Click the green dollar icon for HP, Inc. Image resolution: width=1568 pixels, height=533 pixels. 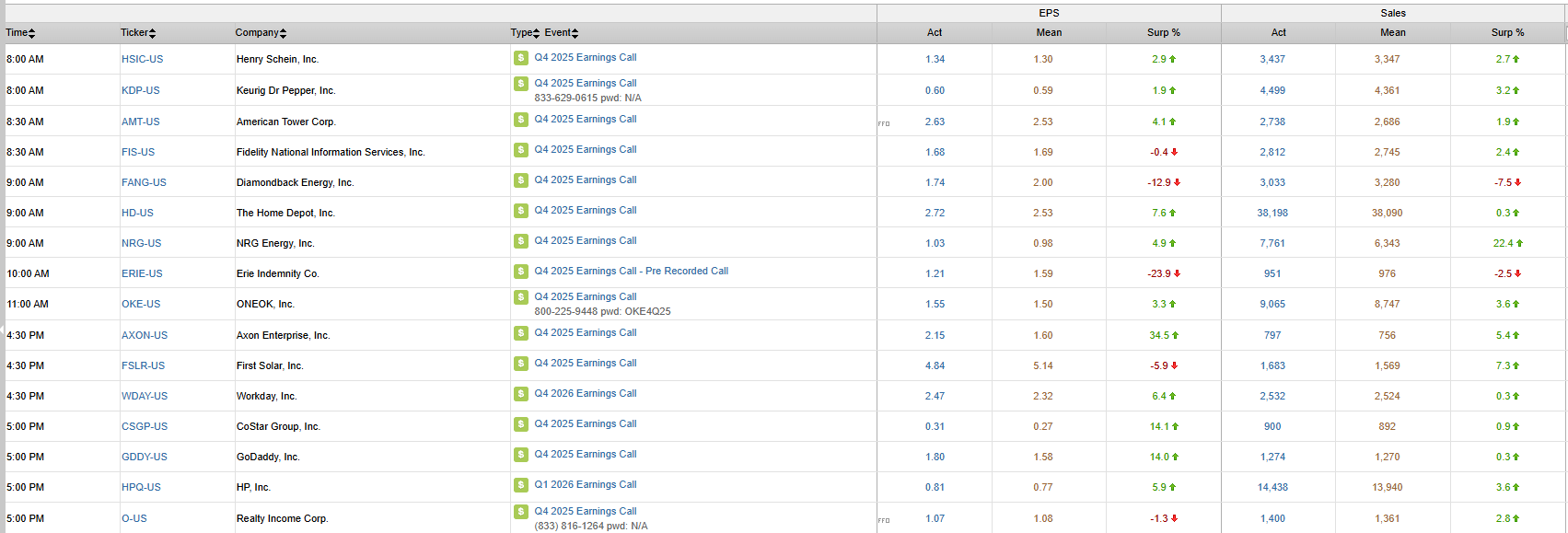[x=520, y=485]
